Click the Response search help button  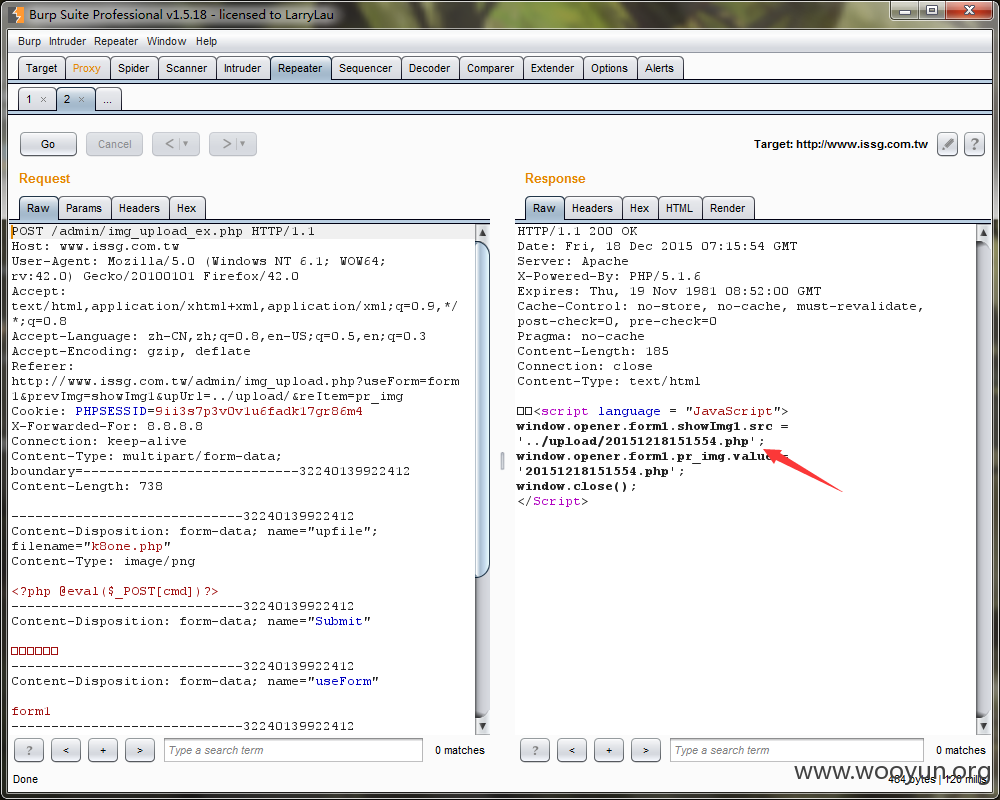click(535, 750)
